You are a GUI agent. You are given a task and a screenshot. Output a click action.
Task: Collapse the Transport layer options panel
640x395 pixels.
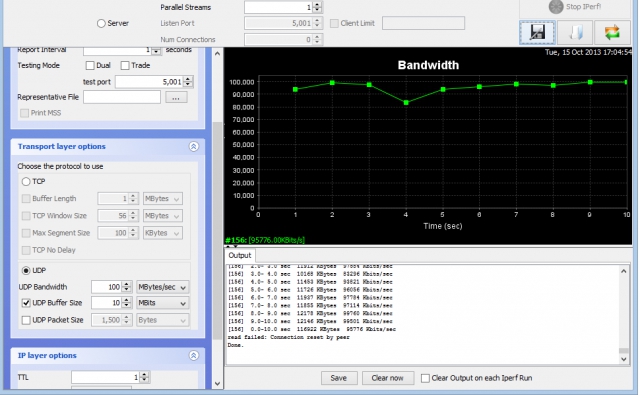click(x=194, y=146)
